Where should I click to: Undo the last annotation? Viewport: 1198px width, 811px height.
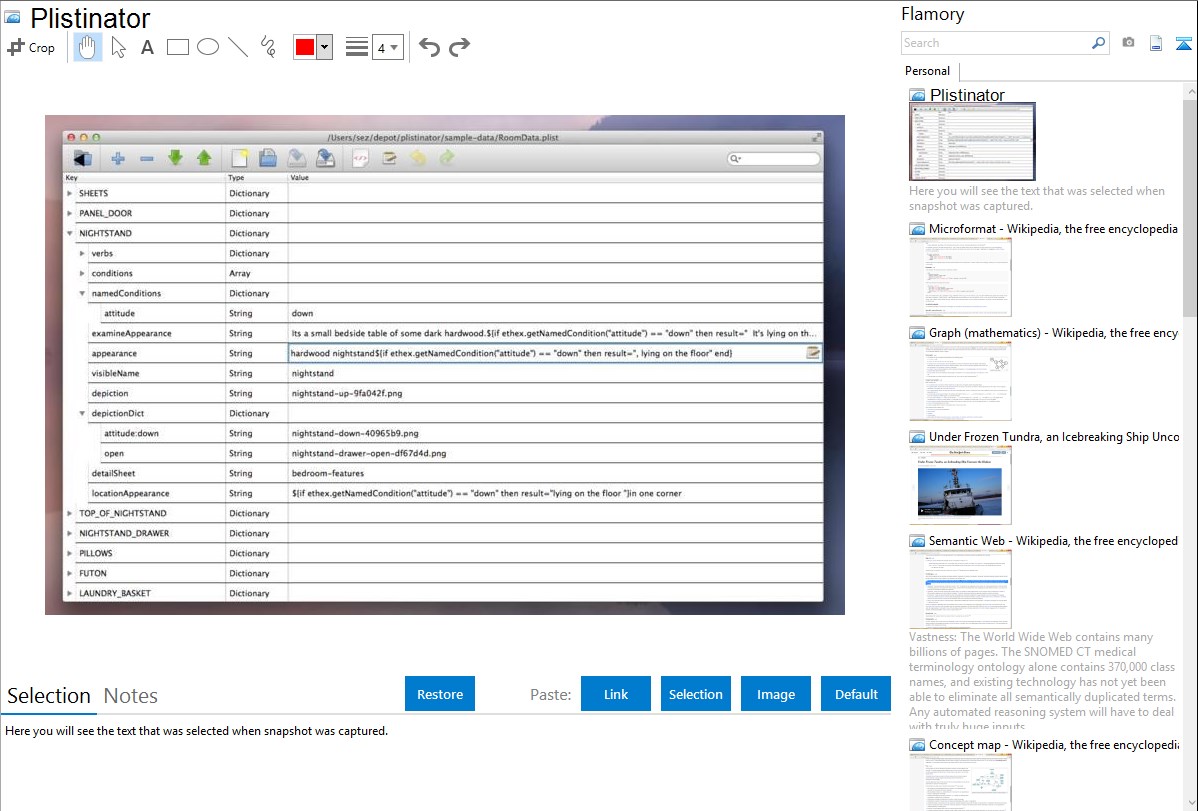[x=429, y=47]
